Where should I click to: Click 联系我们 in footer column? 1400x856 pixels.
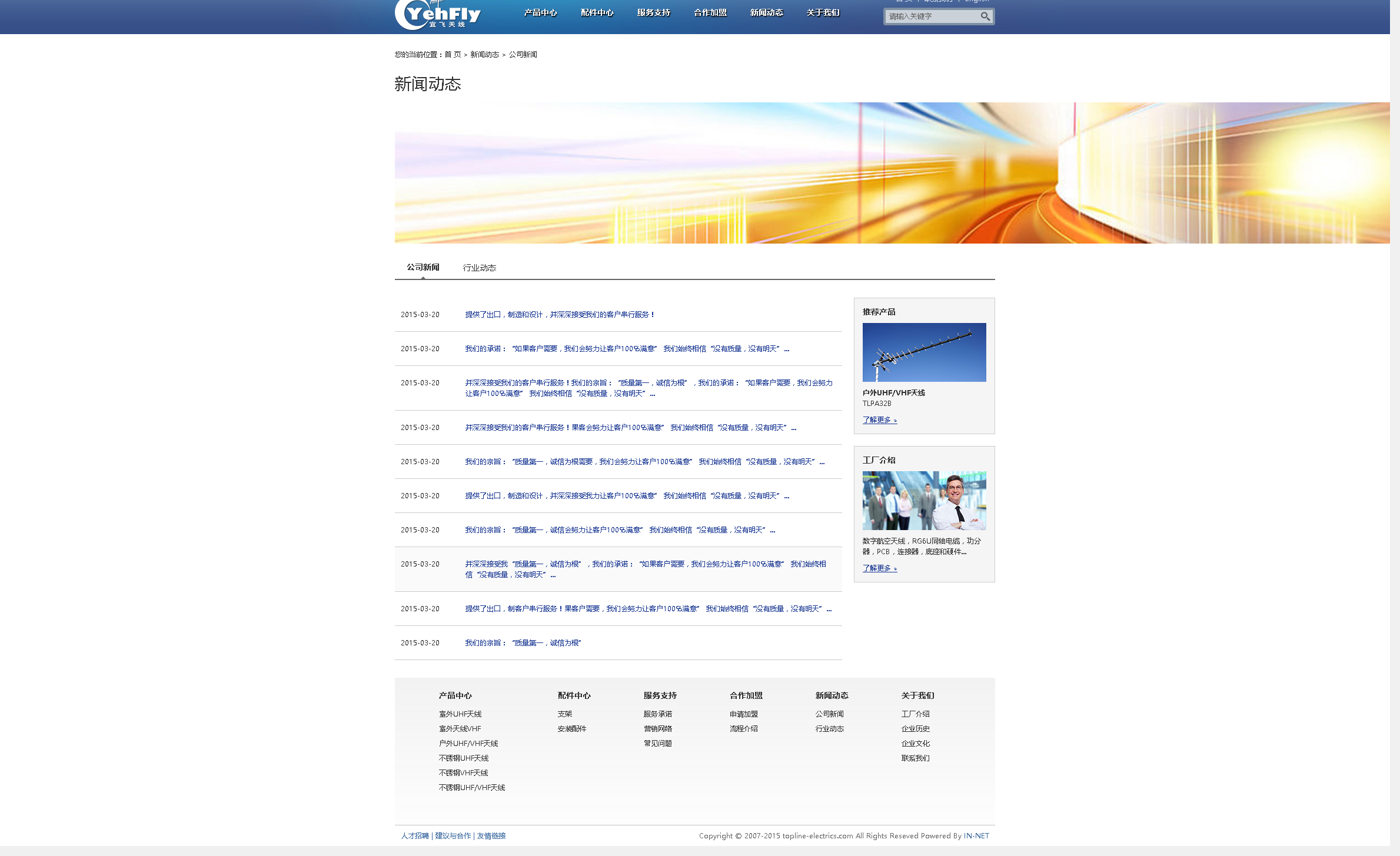[x=915, y=758]
